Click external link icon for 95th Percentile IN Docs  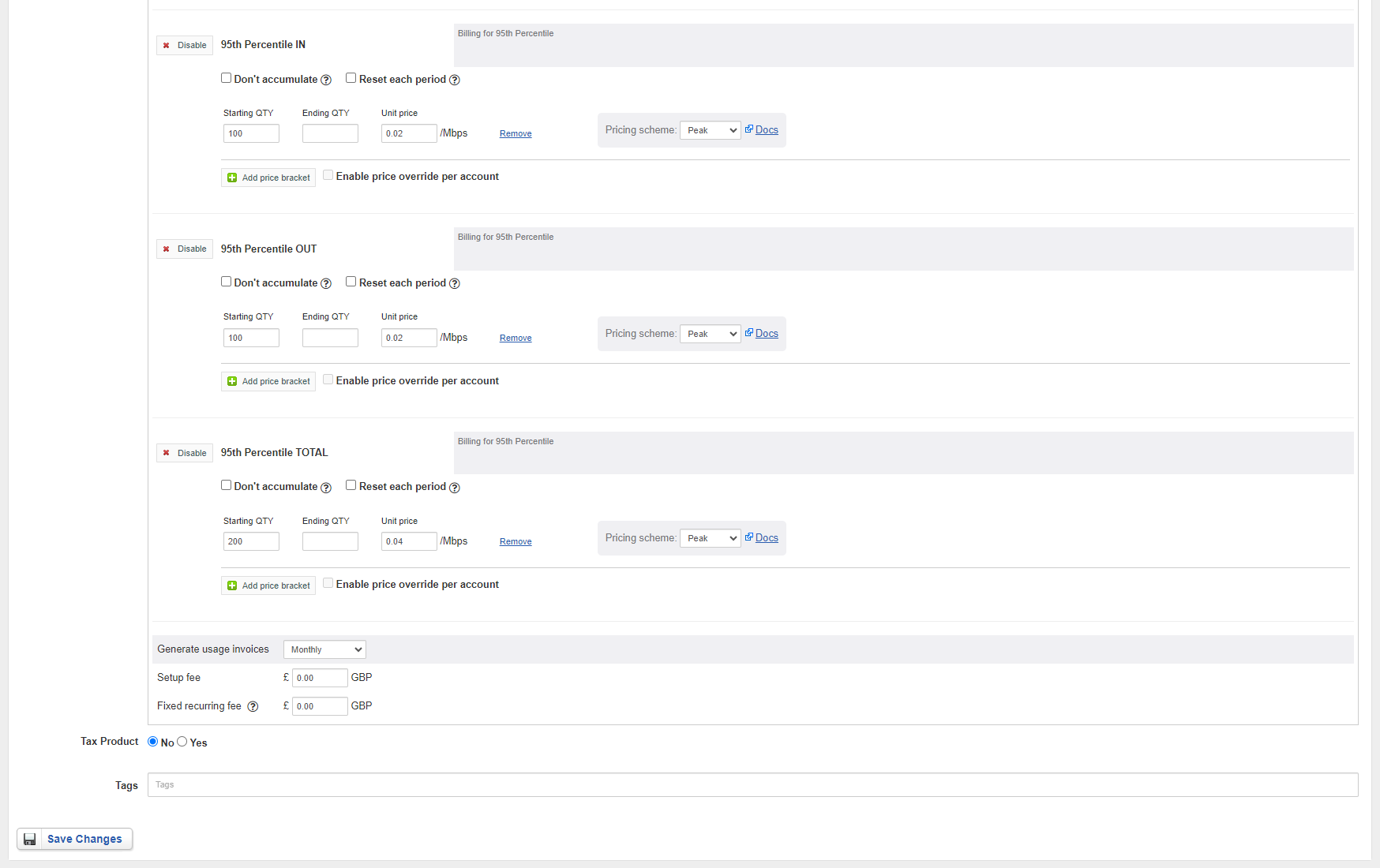(x=749, y=129)
